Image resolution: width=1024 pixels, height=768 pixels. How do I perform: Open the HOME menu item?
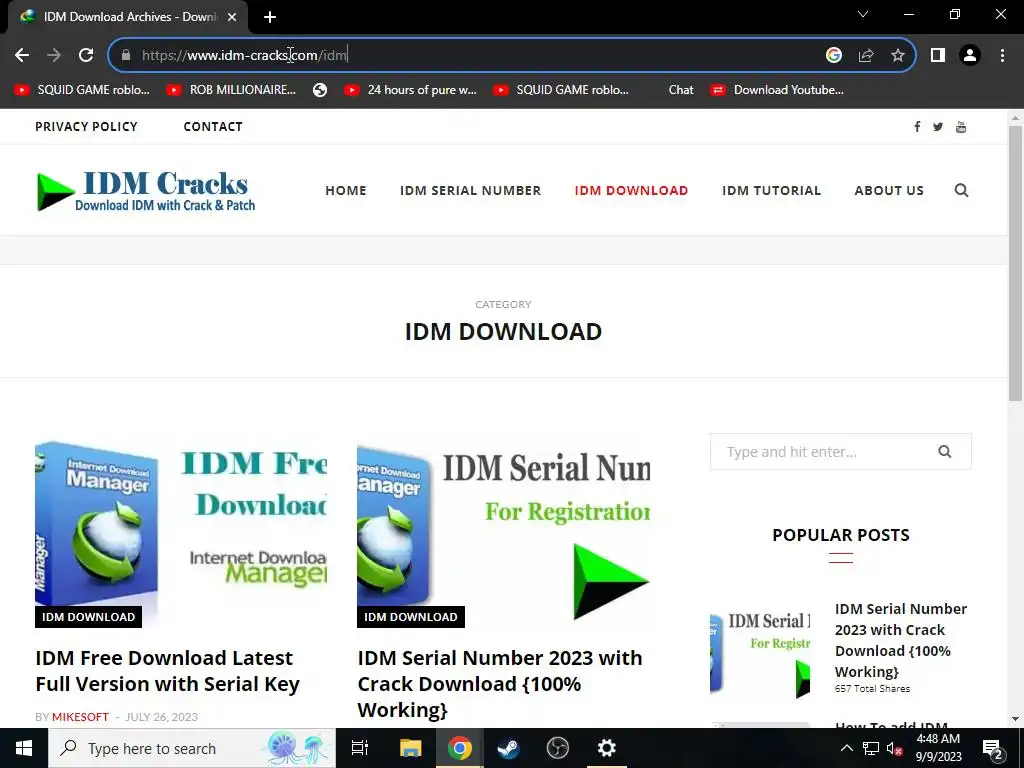pos(346,190)
